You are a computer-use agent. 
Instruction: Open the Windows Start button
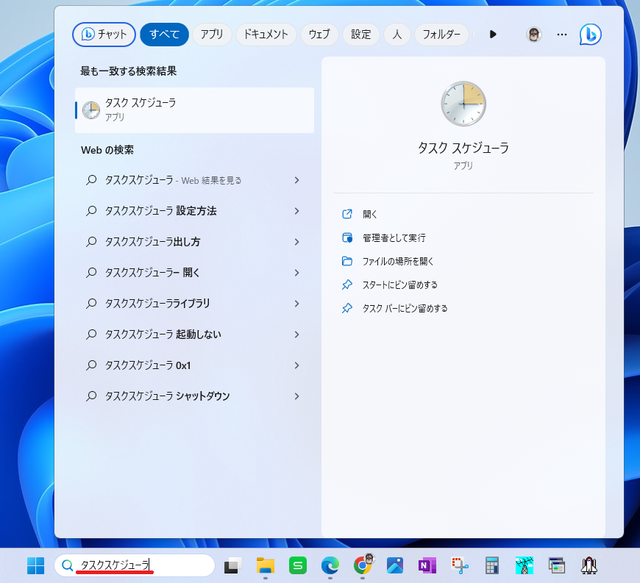(x=36, y=565)
